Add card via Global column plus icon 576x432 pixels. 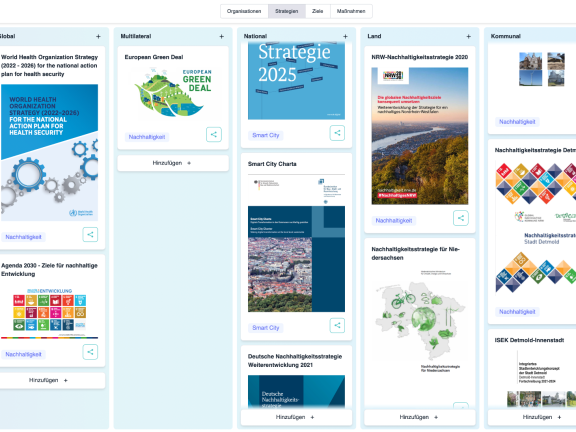[98, 36]
